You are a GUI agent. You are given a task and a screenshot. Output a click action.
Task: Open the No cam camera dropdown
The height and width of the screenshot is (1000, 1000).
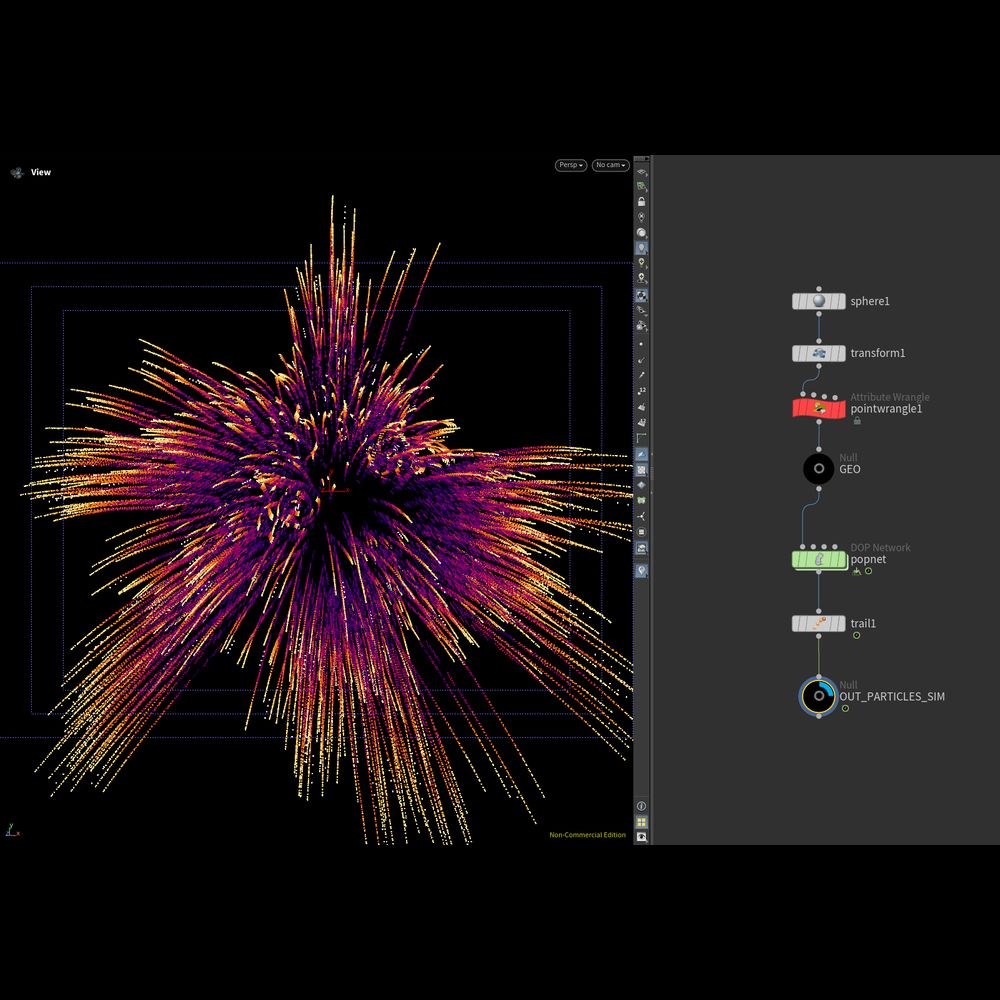point(610,165)
